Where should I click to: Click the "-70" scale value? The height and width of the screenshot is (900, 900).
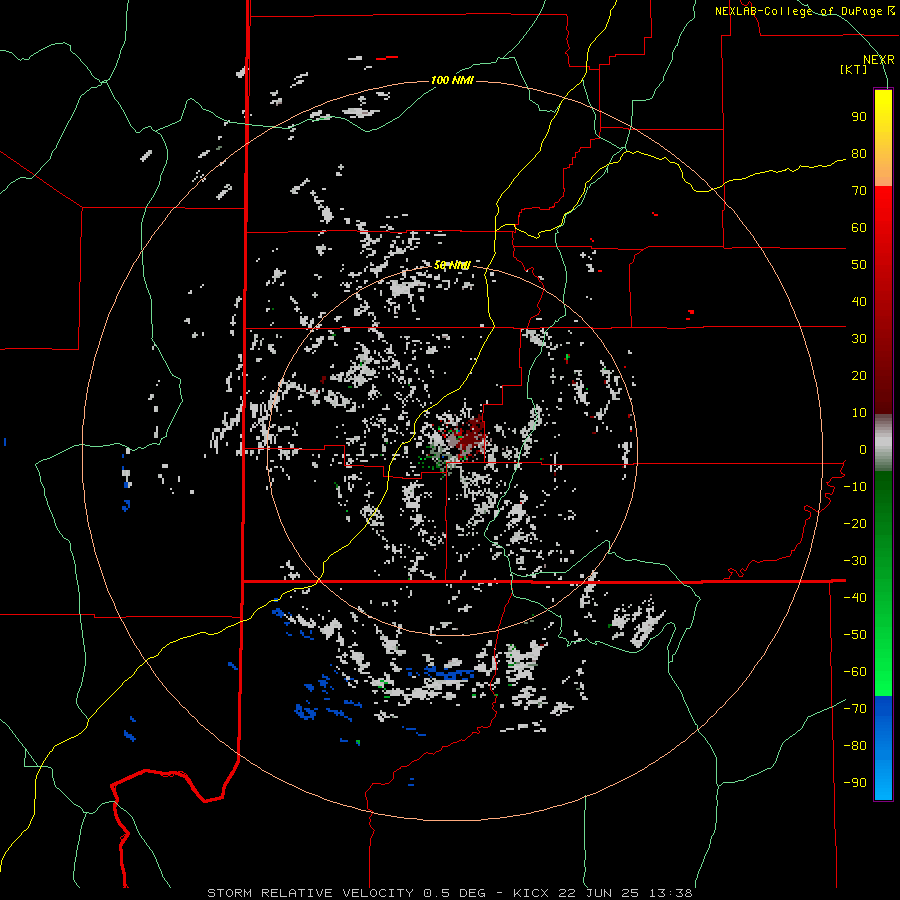(x=855, y=709)
